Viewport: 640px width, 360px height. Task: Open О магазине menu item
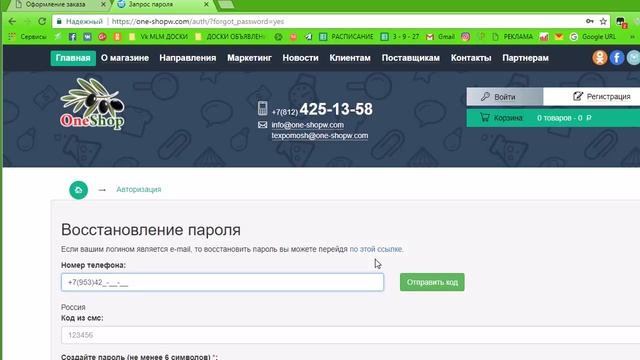pyautogui.click(x=125, y=58)
